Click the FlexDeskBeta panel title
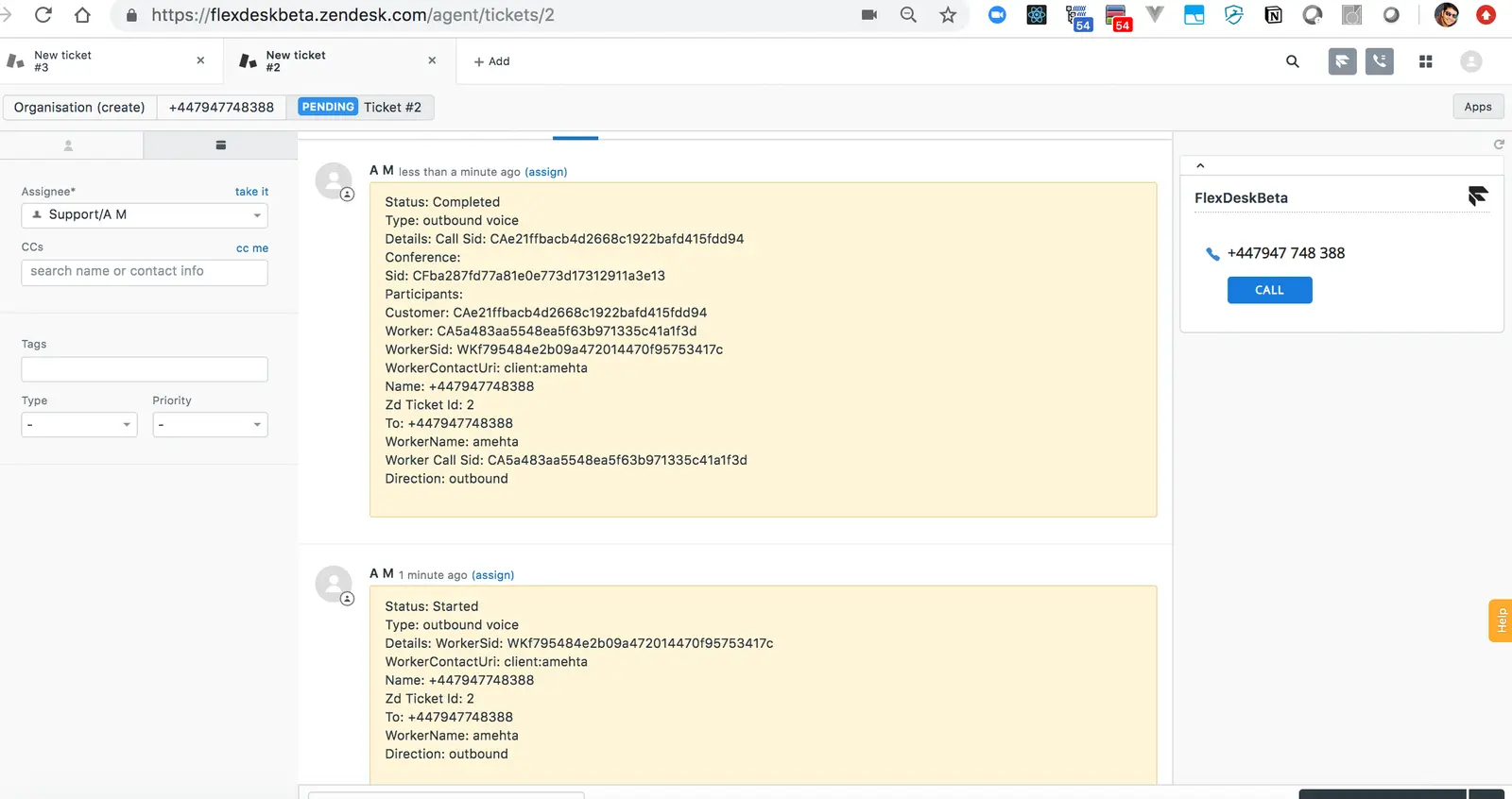 [x=1241, y=198]
